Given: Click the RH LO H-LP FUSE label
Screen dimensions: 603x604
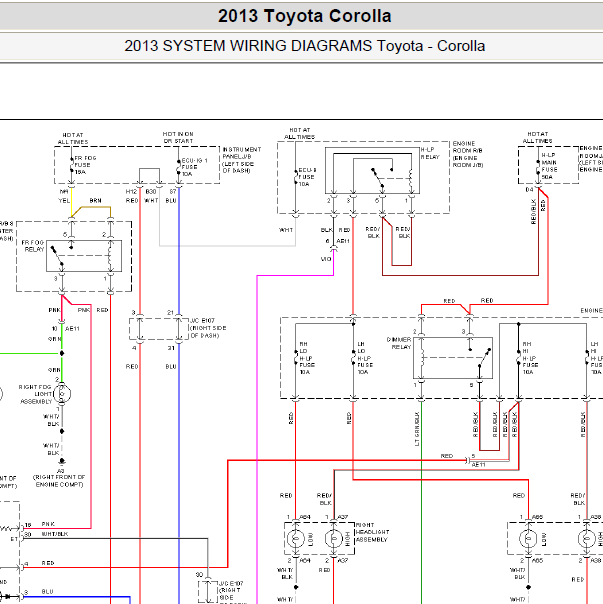Looking at the screenshot, I should (307, 358).
